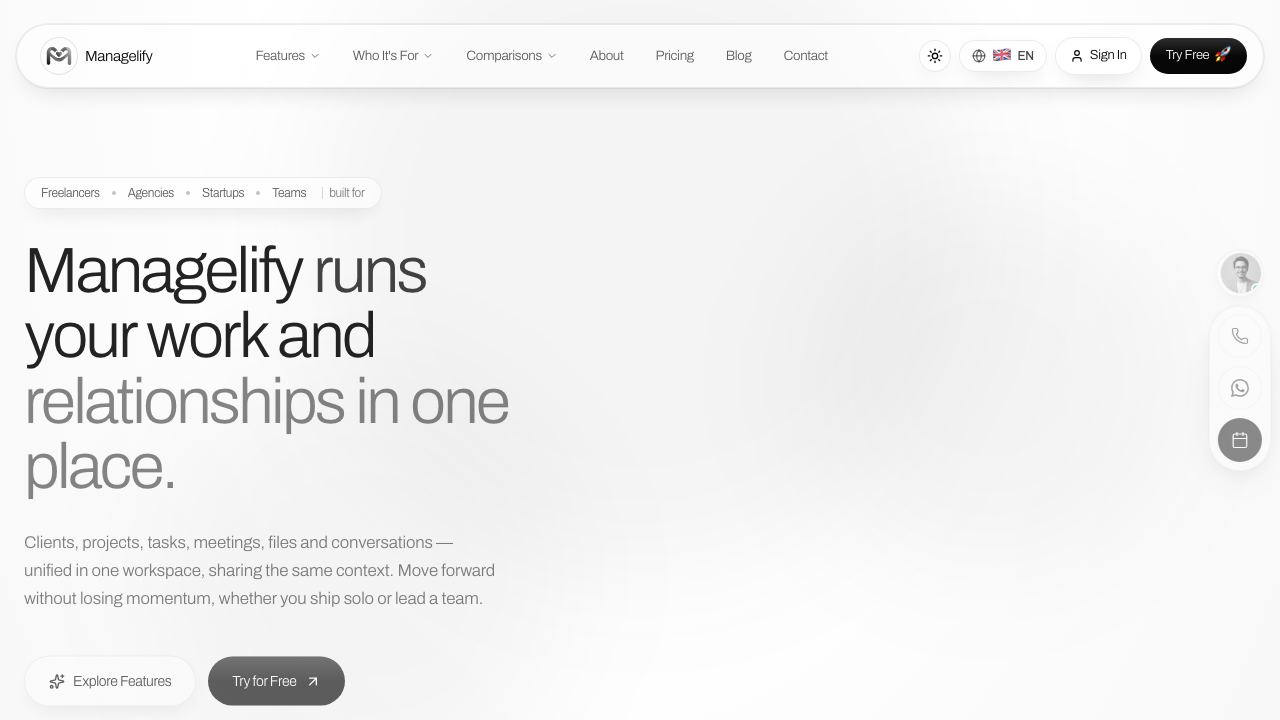Click the user icon in Sign In
Image resolution: width=1280 pixels, height=720 pixels.
click(1077, 56)
